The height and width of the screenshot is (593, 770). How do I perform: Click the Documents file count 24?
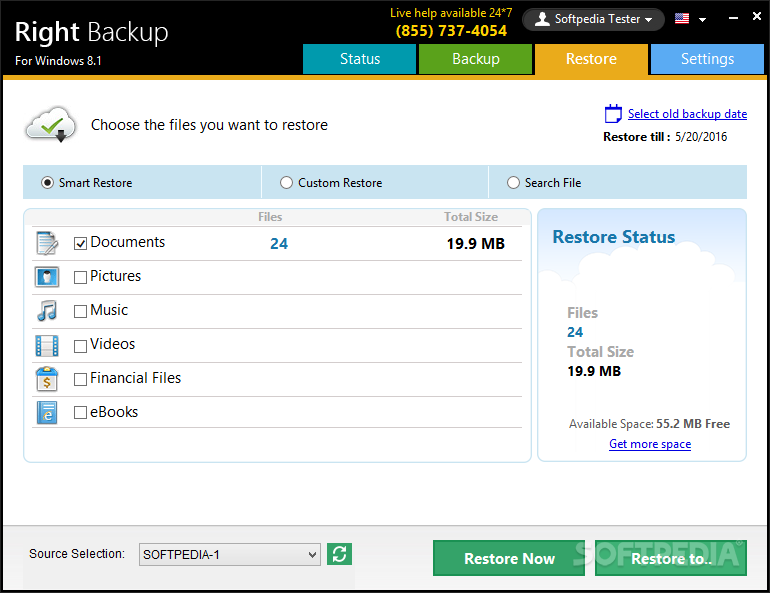coord(279,244)
